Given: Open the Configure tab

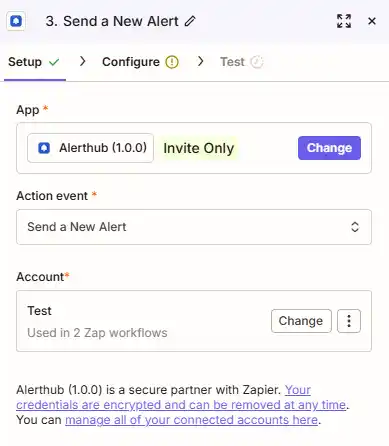Looking at the screenshot, I should (140, 62).
